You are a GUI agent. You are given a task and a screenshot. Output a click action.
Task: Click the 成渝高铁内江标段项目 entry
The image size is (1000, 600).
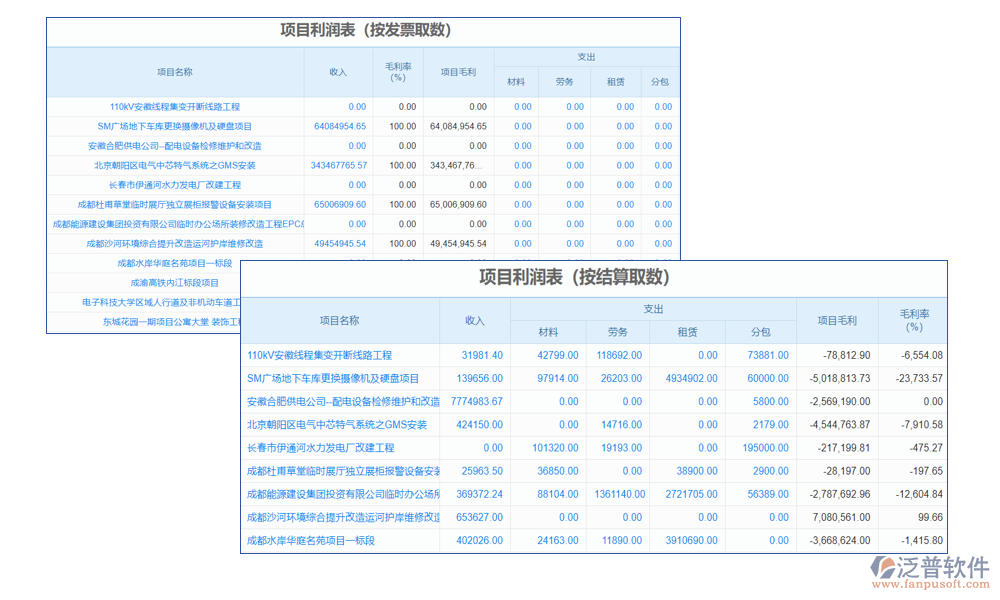click(173, 283)
